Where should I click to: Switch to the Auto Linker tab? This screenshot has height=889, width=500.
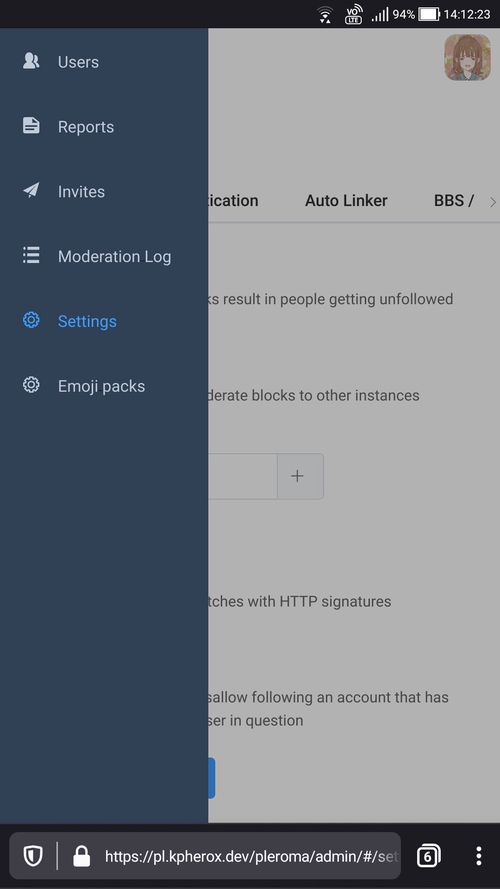click(346, 201)
